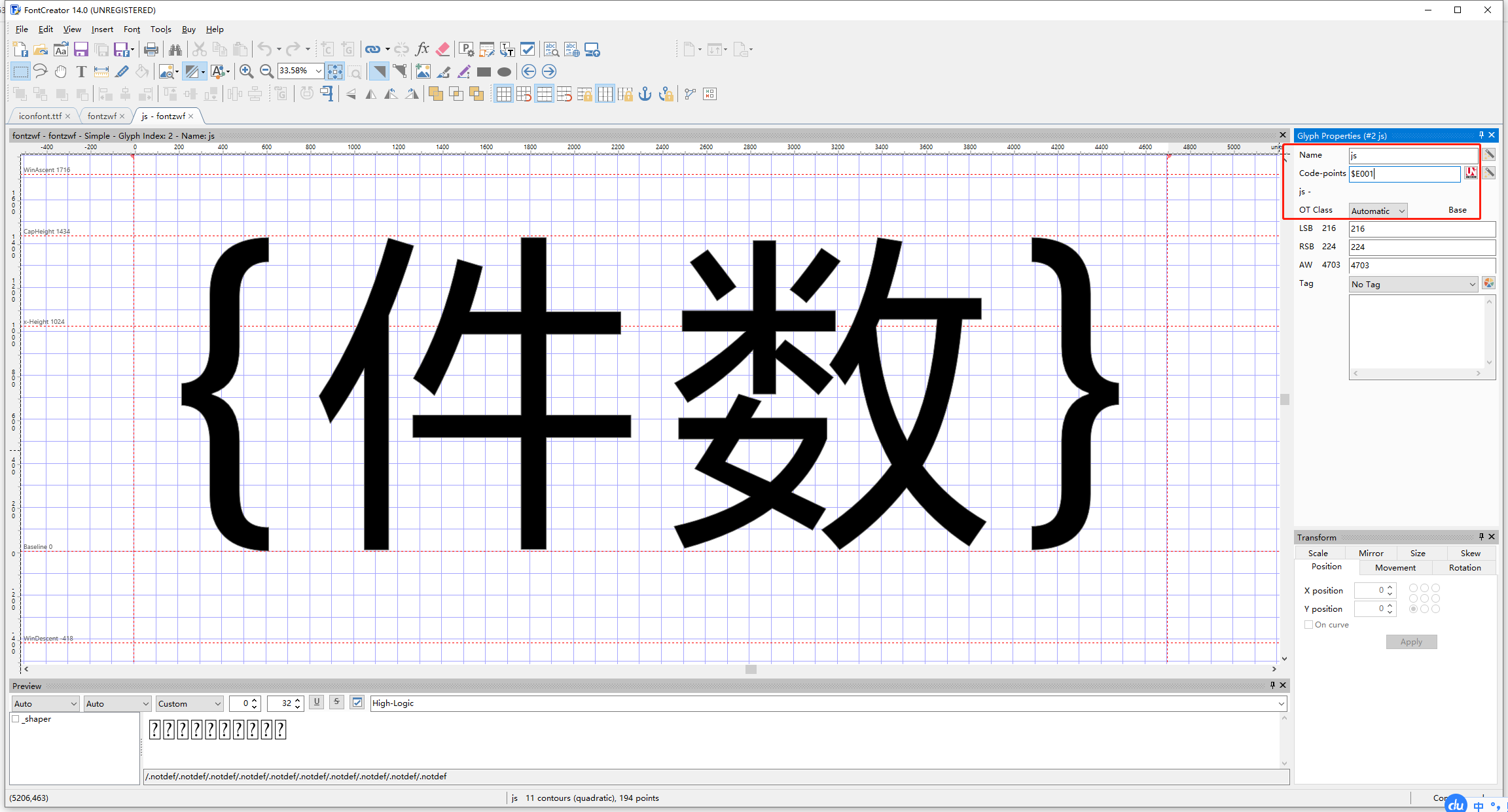Select the Measure ruler tool
The height and width of the screenshot is (812, 1508).
(x=101, y=71)
